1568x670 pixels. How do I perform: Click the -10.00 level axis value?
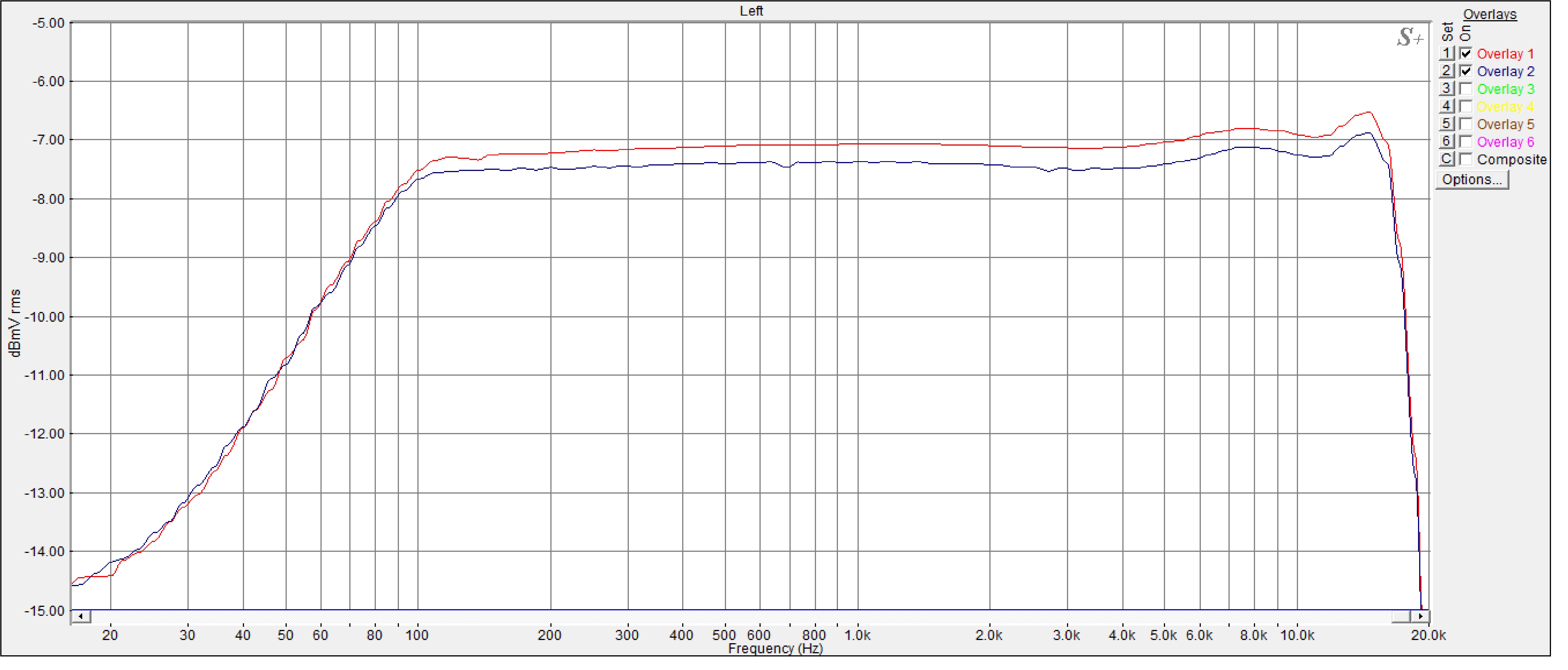click(x=44, y=317)
